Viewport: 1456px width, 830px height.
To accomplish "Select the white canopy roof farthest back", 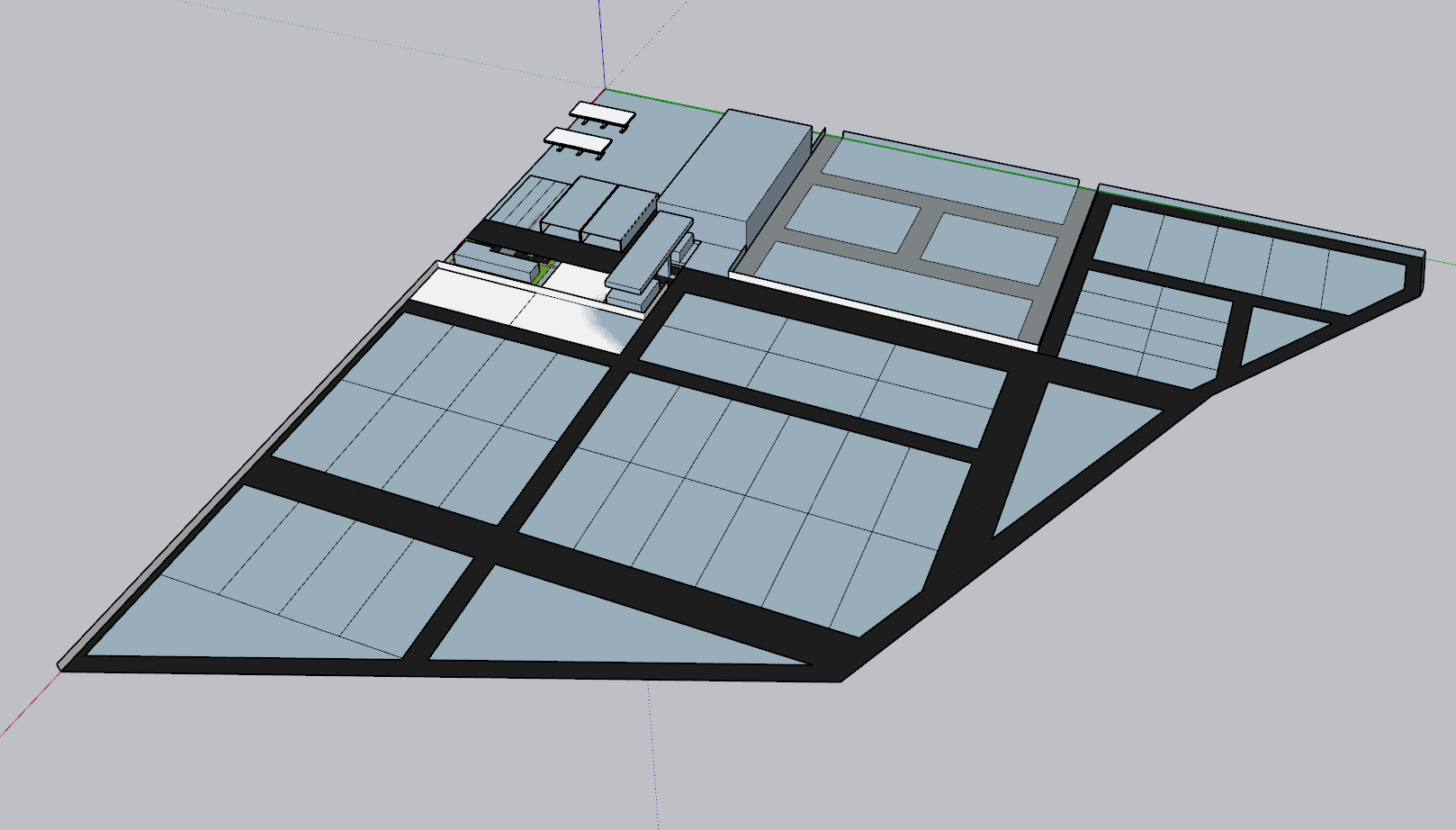I will click(603, 113).
